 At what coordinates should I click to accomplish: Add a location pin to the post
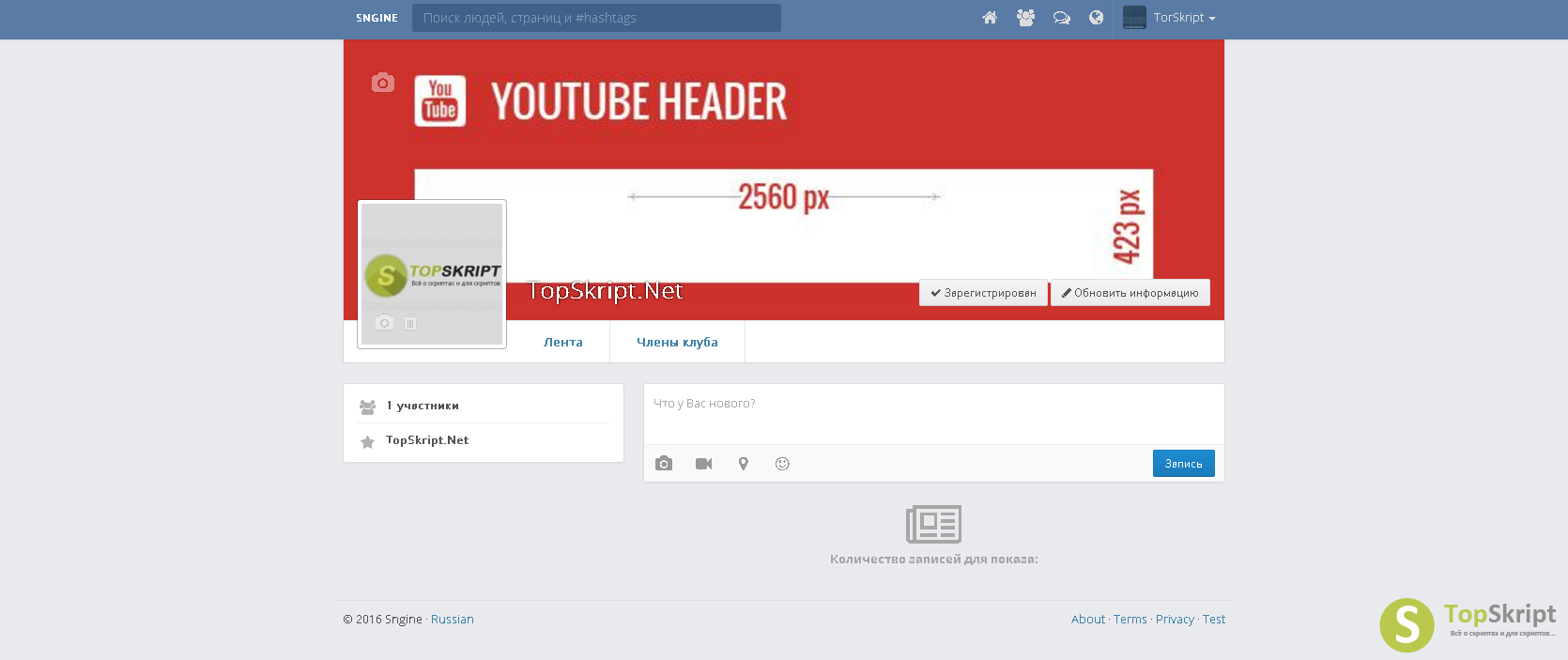coord(744,464)
